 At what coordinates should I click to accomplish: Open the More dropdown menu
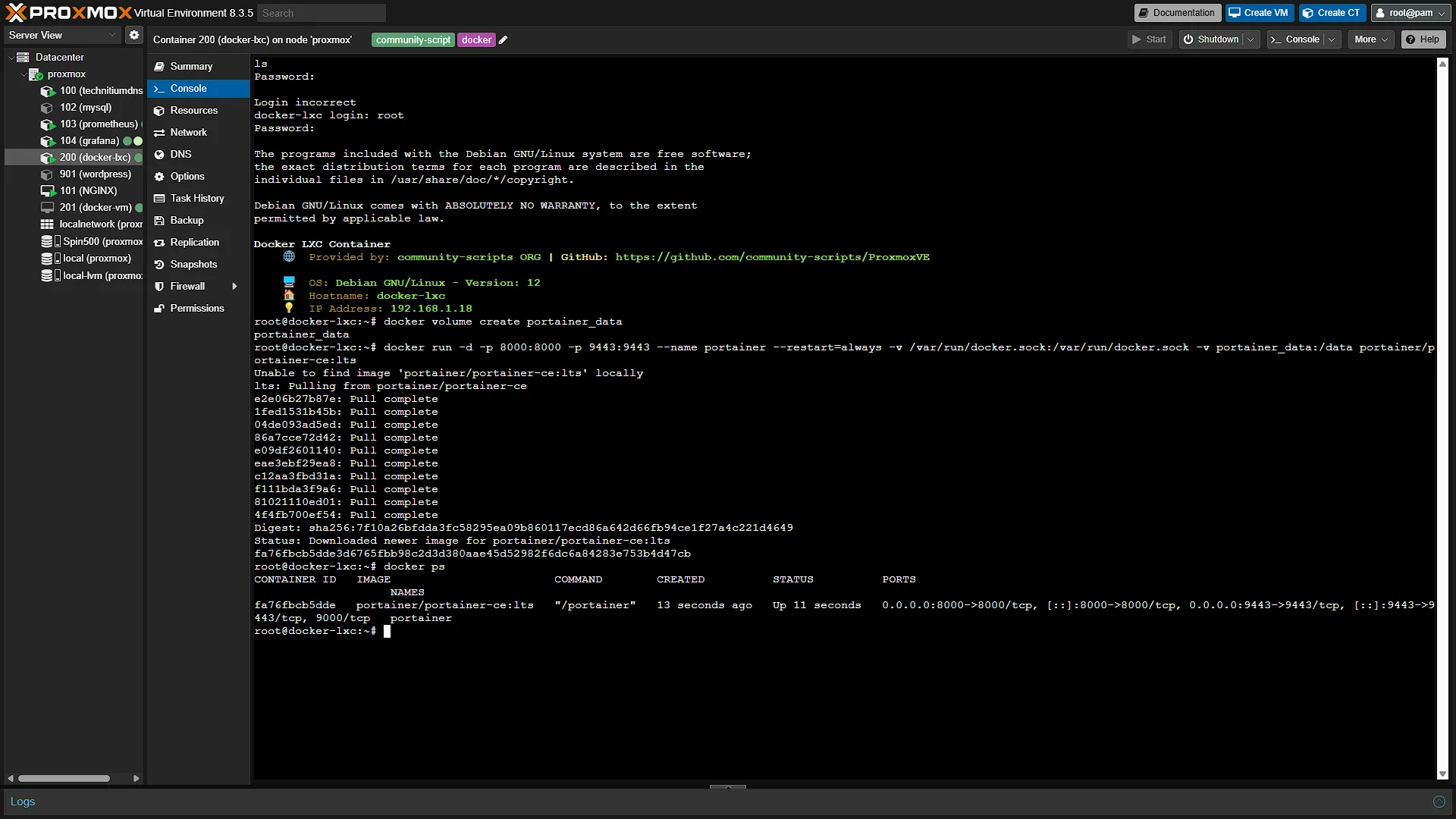1371,39
